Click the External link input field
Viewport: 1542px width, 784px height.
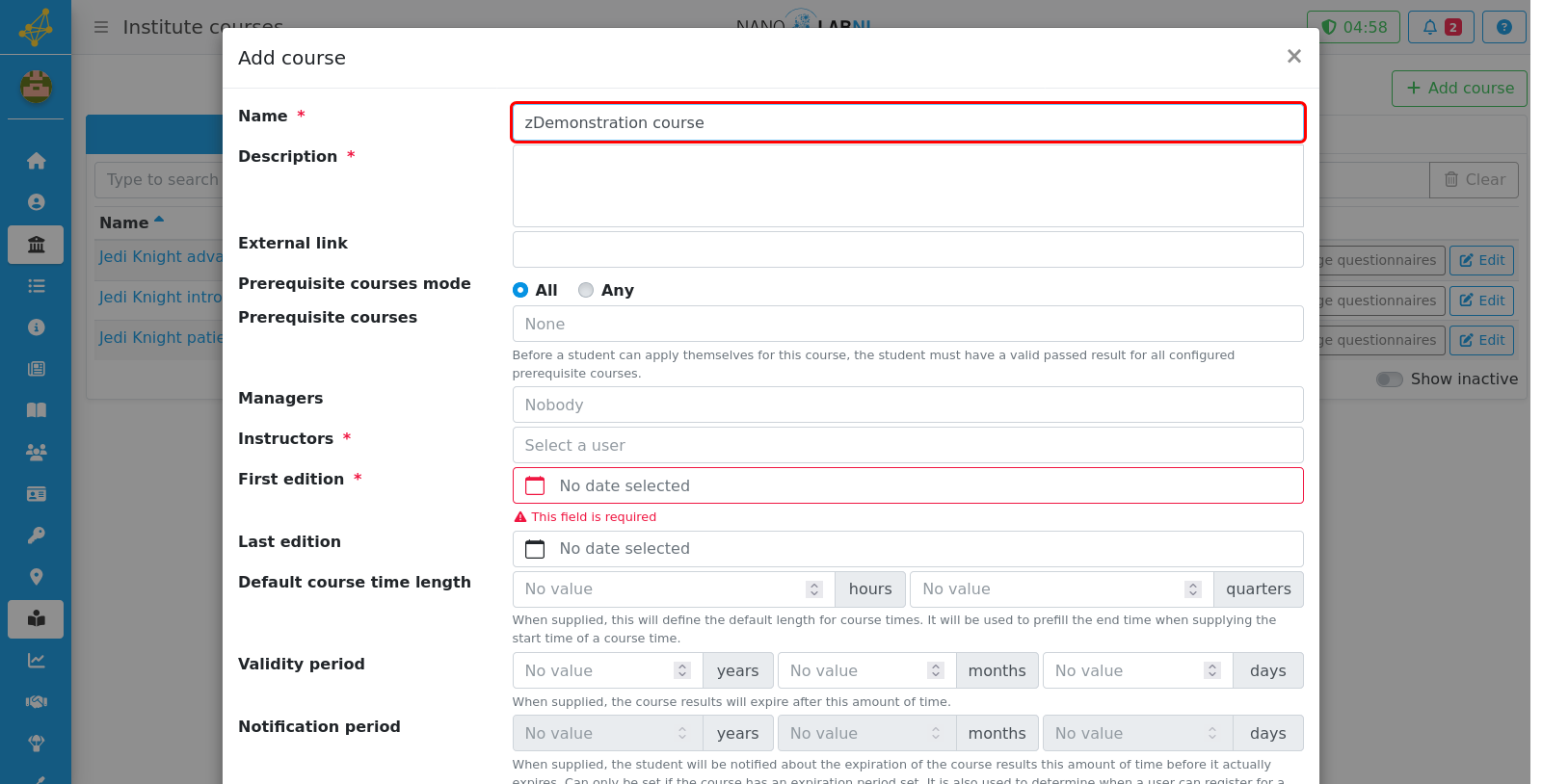[x=908, y=249]
